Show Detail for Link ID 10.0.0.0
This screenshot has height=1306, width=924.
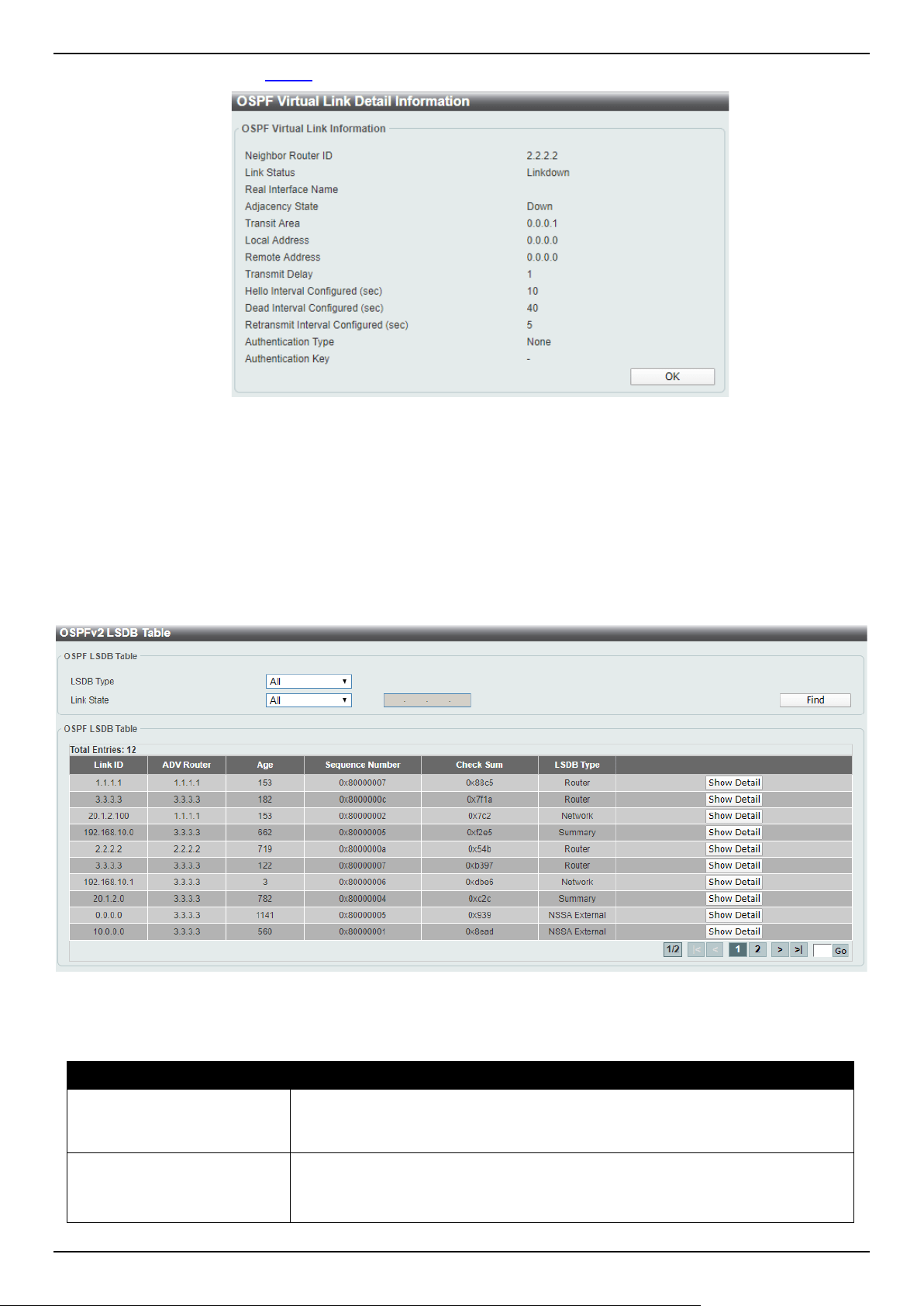click(x=734, y=931)
